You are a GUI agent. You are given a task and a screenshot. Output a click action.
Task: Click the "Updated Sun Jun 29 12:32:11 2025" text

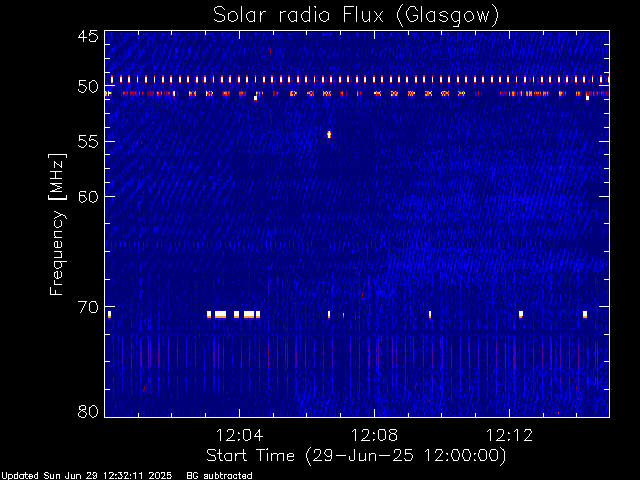pos(86,476)
